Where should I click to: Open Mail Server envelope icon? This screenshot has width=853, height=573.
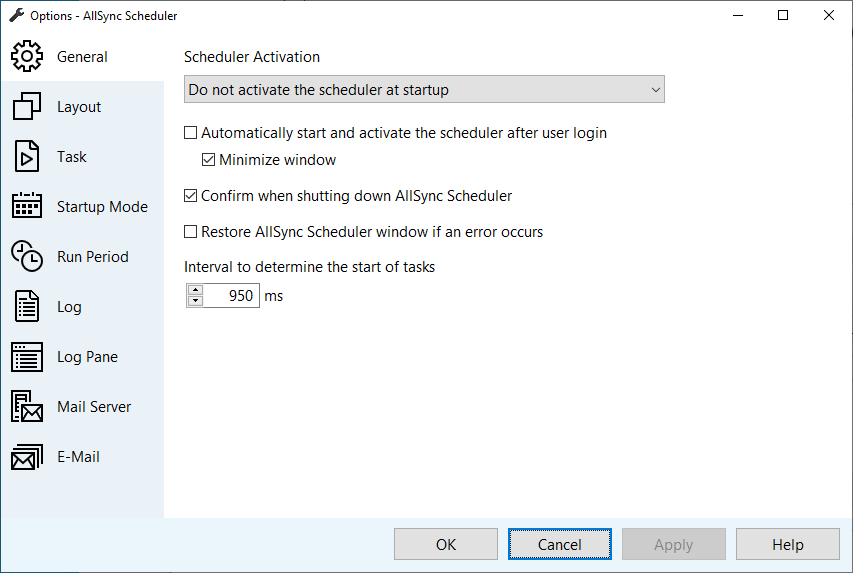point(27,407)
